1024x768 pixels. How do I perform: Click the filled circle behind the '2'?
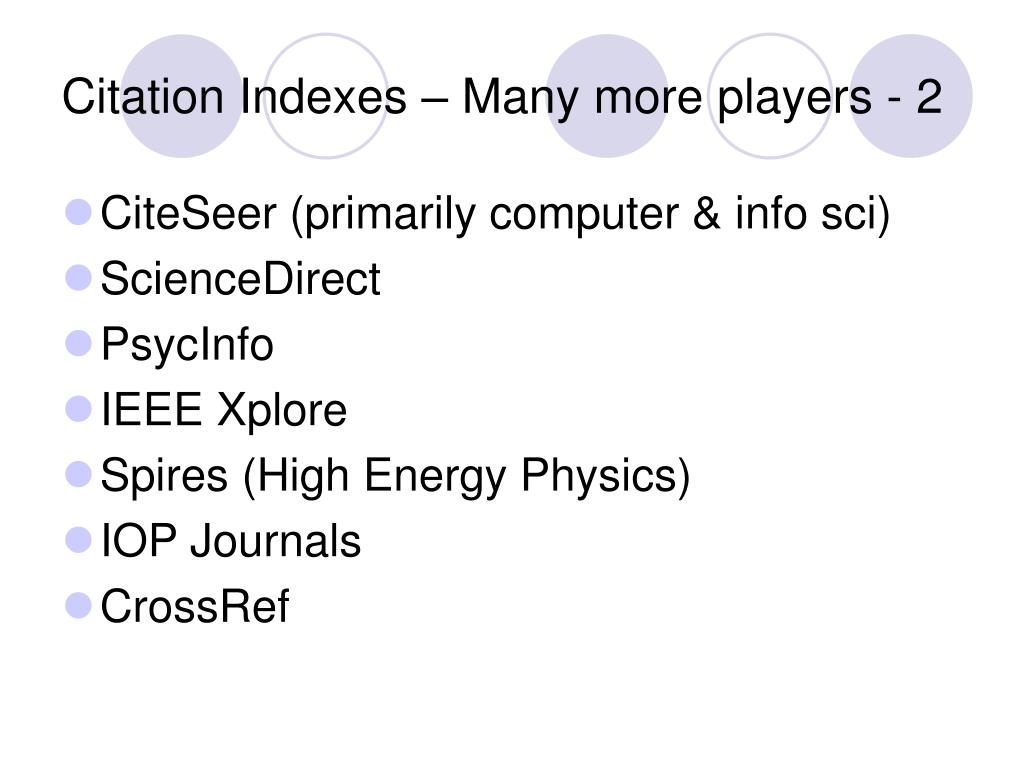pyautogui.click(x=911, y=96)
